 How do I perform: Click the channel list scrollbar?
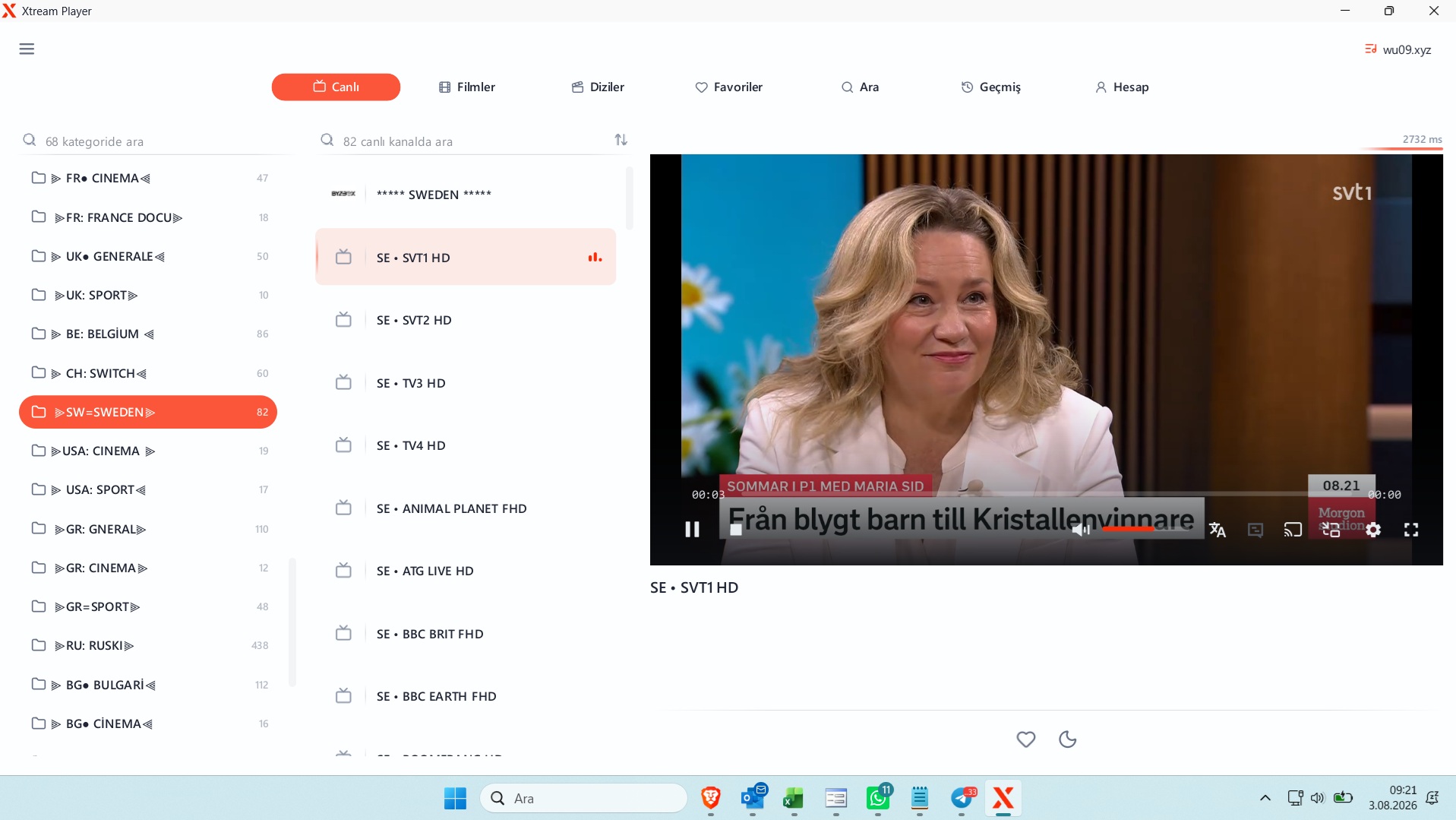(x=629, y=198)
